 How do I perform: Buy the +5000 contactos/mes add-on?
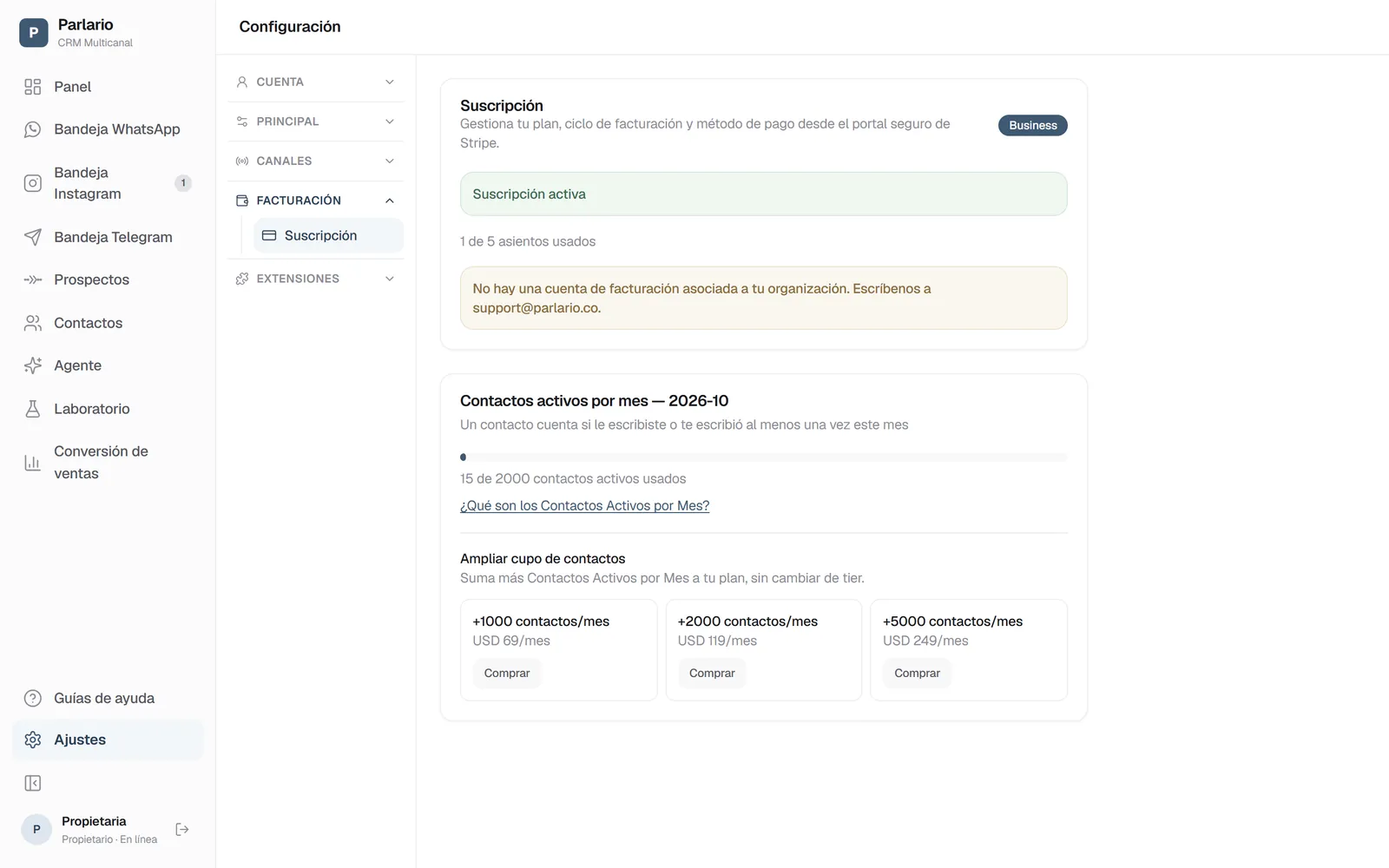pyautogui.click(x=917, y=673)
